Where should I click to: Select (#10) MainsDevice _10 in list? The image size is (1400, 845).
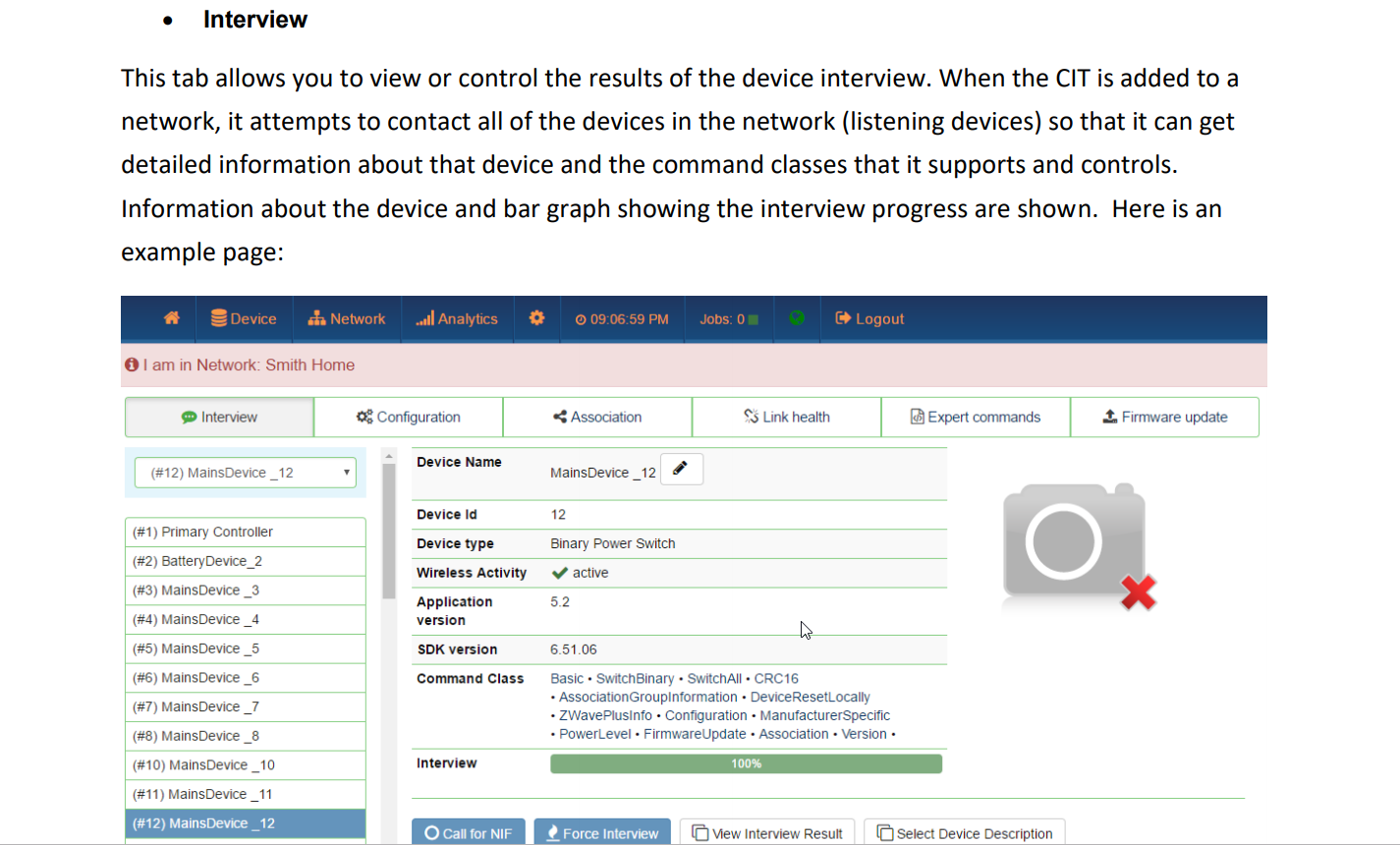[246, 765]
